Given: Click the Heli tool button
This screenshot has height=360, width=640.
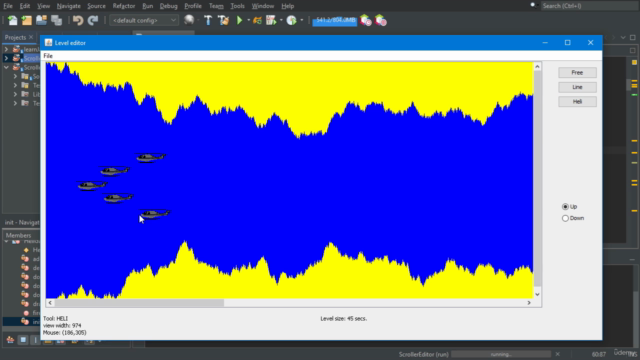Looking at the screenshot, I should 577,102.
